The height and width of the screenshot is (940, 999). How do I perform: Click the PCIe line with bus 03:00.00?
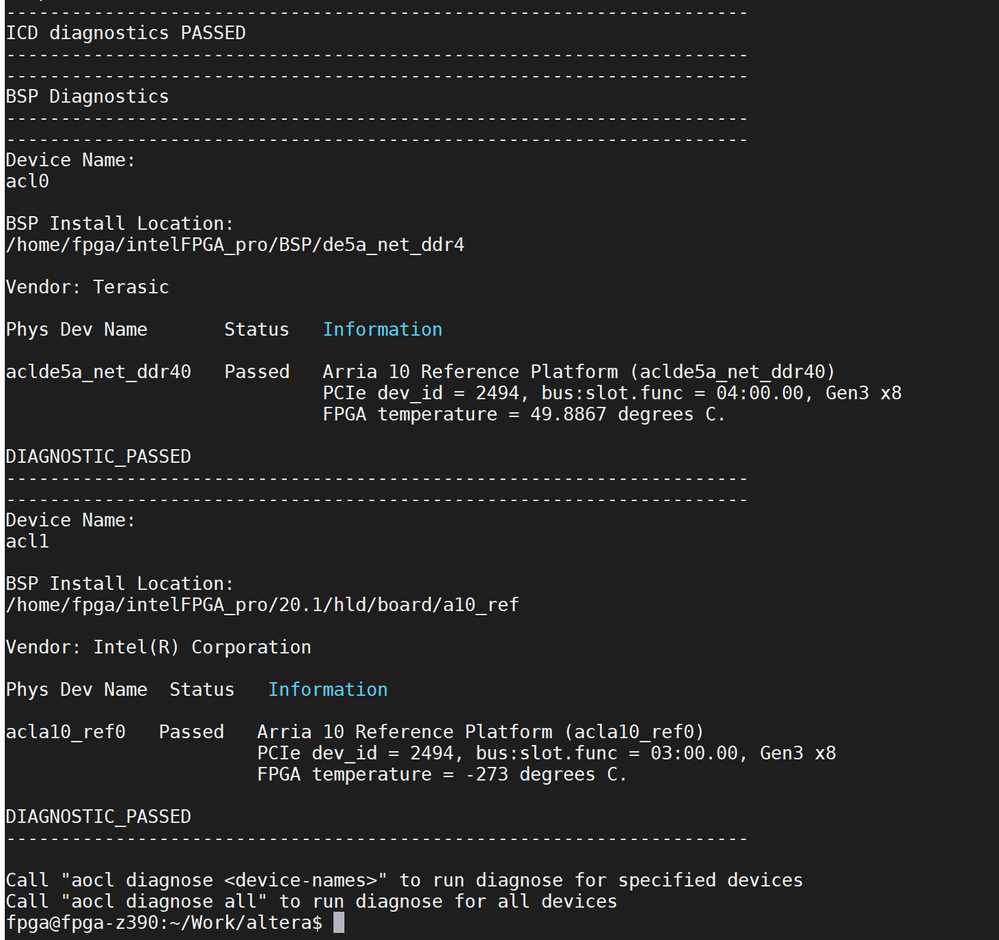point(546,753)
